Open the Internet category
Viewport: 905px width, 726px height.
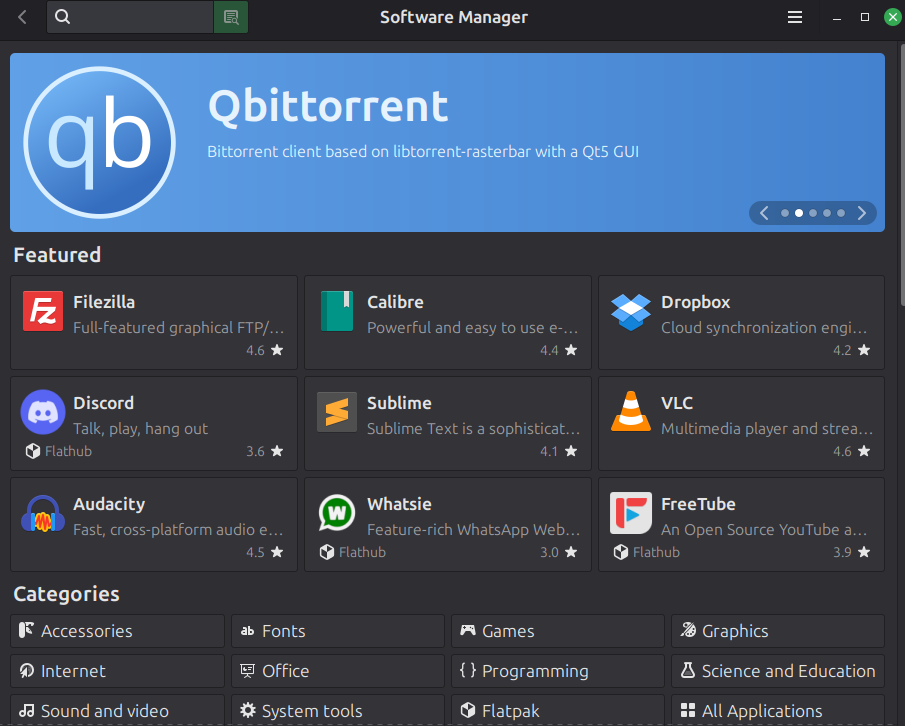pos(117,671)
